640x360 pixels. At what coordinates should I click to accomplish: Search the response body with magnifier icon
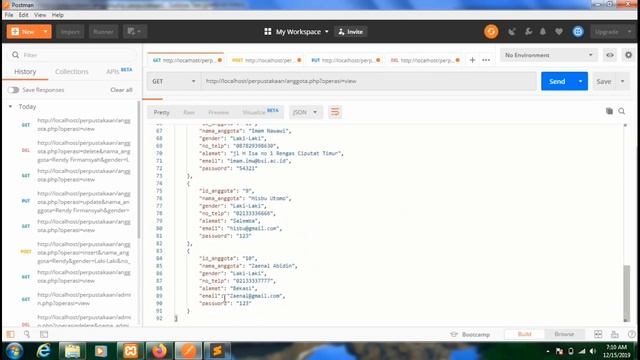[x=622, y=111]
